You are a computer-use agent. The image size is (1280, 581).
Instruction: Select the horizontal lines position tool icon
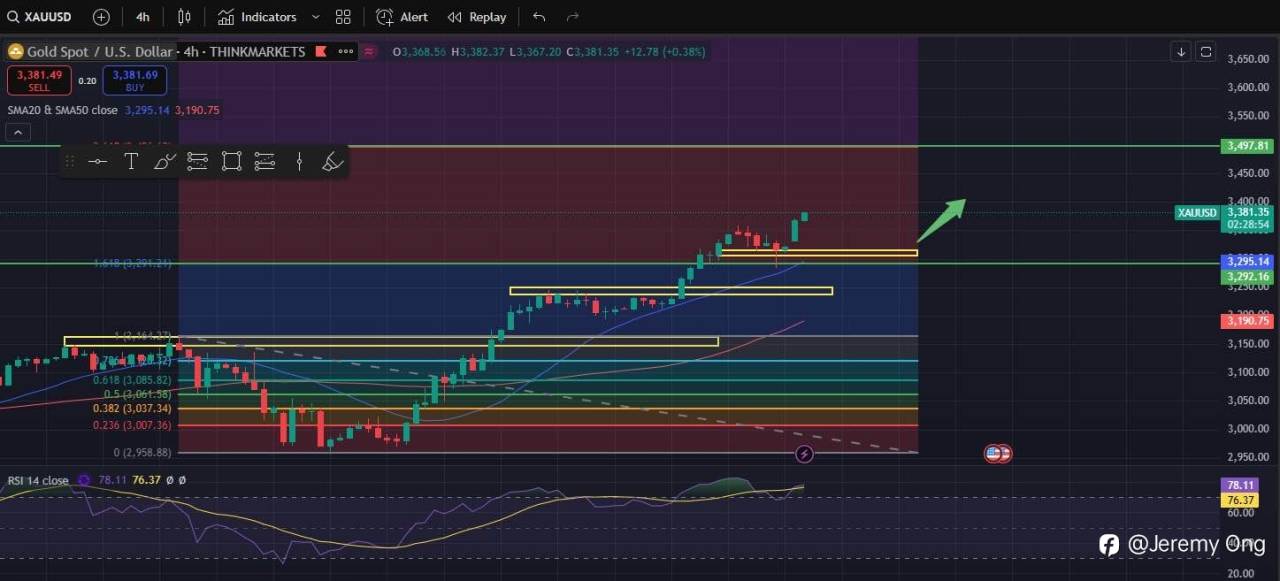point(264,161)
